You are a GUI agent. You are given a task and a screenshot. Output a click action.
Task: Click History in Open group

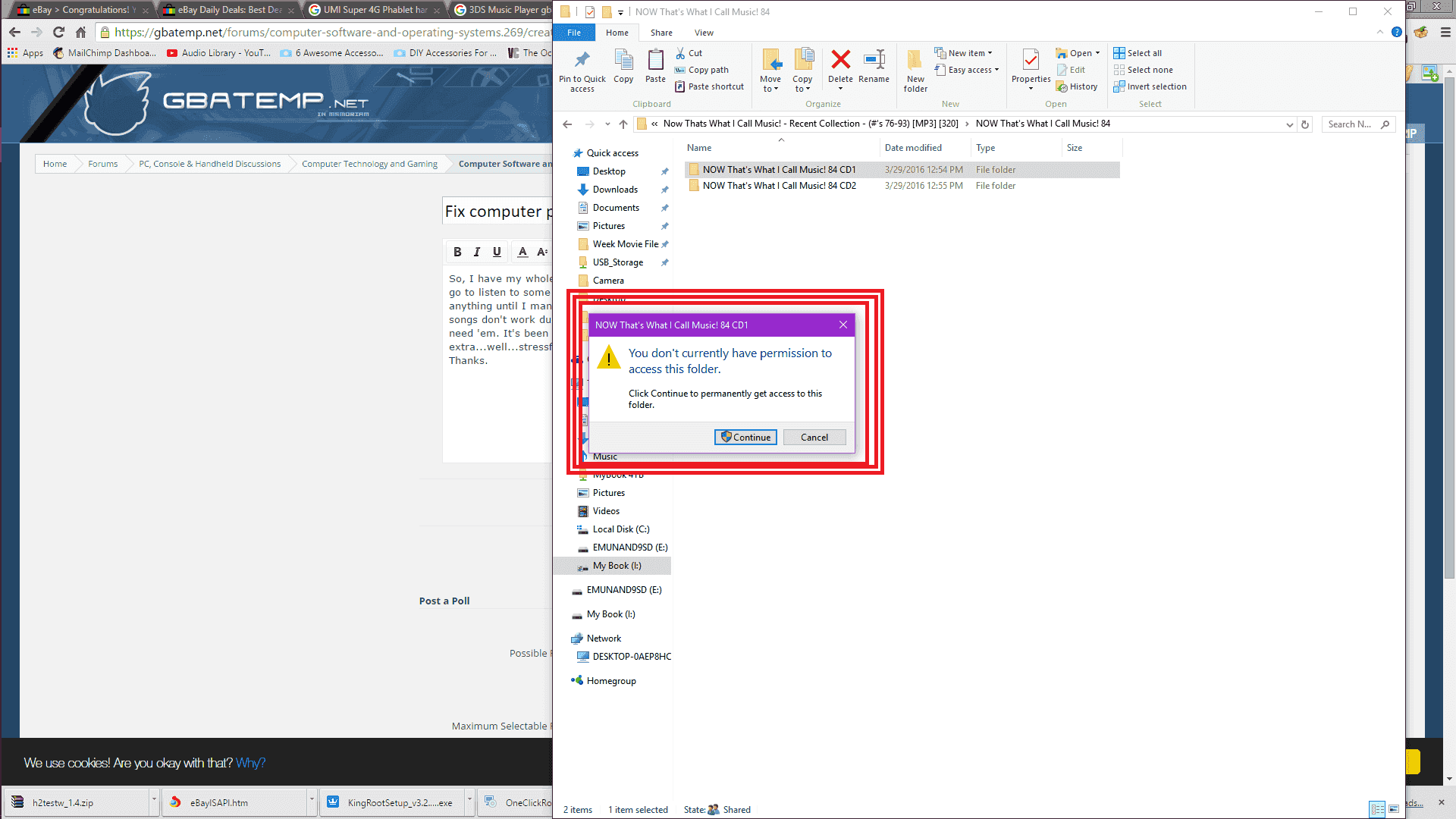[1077, 86]
